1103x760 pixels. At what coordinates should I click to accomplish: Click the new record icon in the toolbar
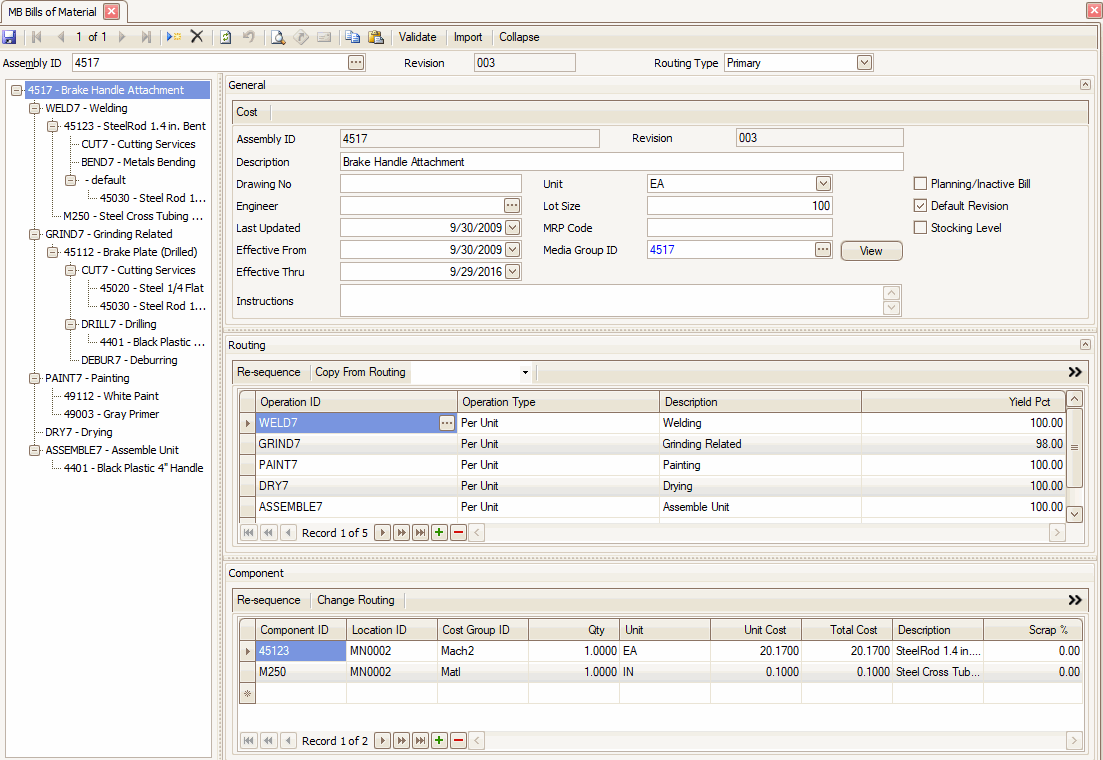[x=174, y=37]
